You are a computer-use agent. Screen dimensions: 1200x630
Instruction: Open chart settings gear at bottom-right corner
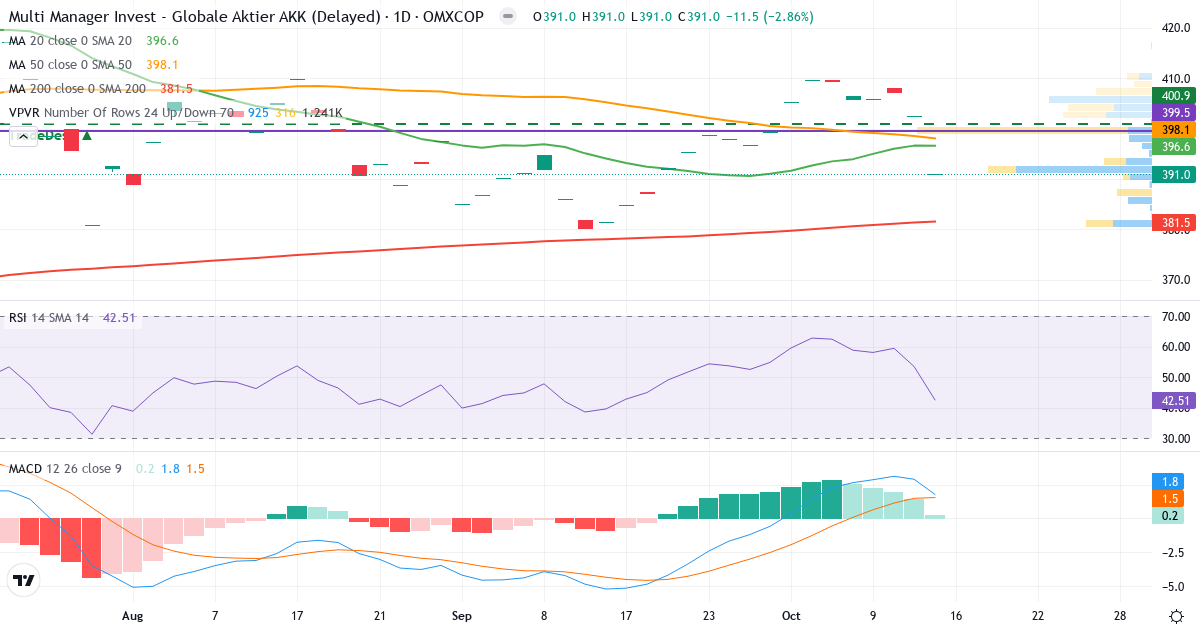1176,616
